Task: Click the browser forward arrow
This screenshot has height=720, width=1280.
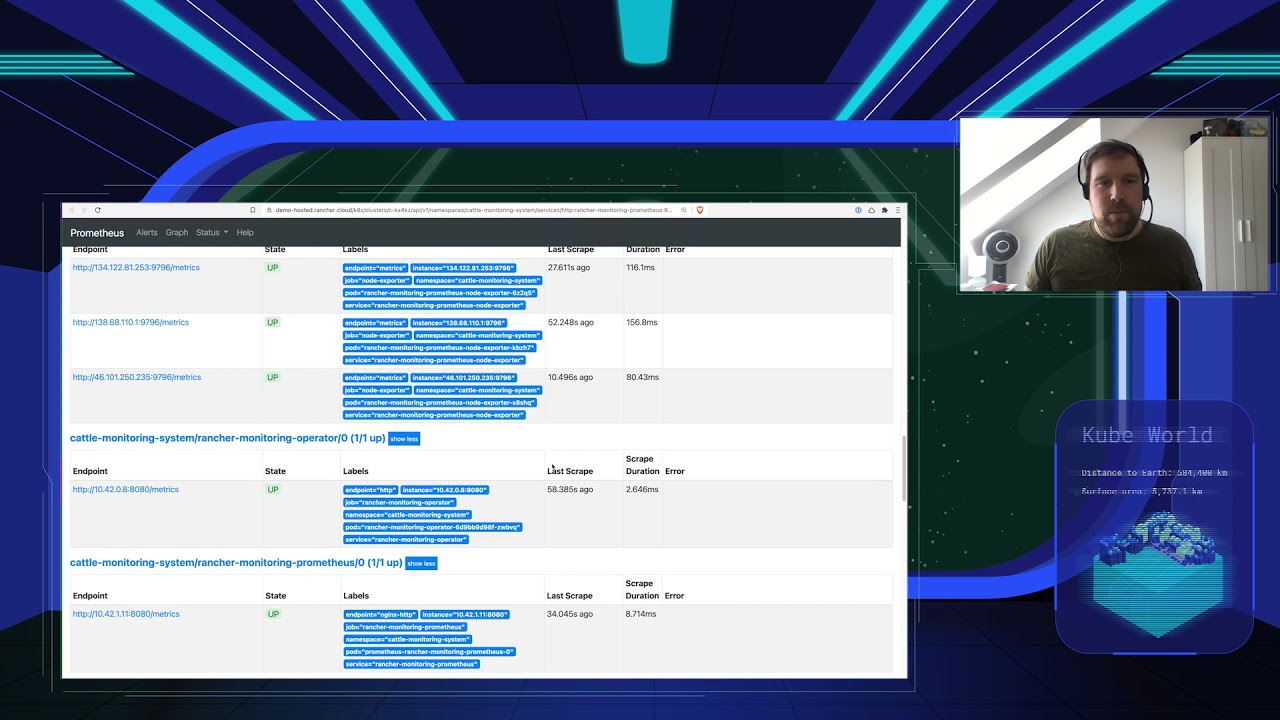Action: [x=84, y=210]
